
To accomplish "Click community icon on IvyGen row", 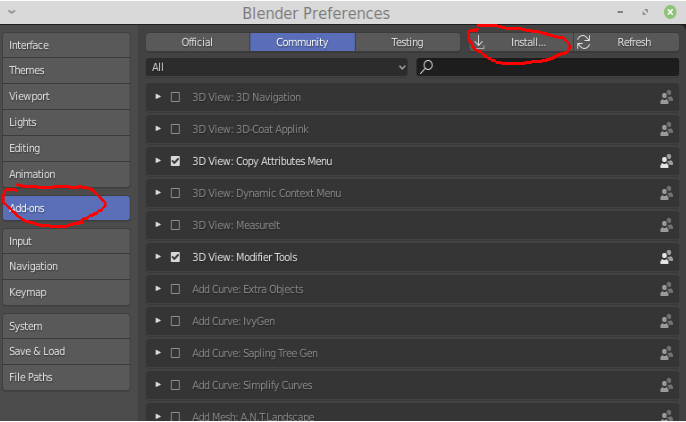I will (666, 321).
